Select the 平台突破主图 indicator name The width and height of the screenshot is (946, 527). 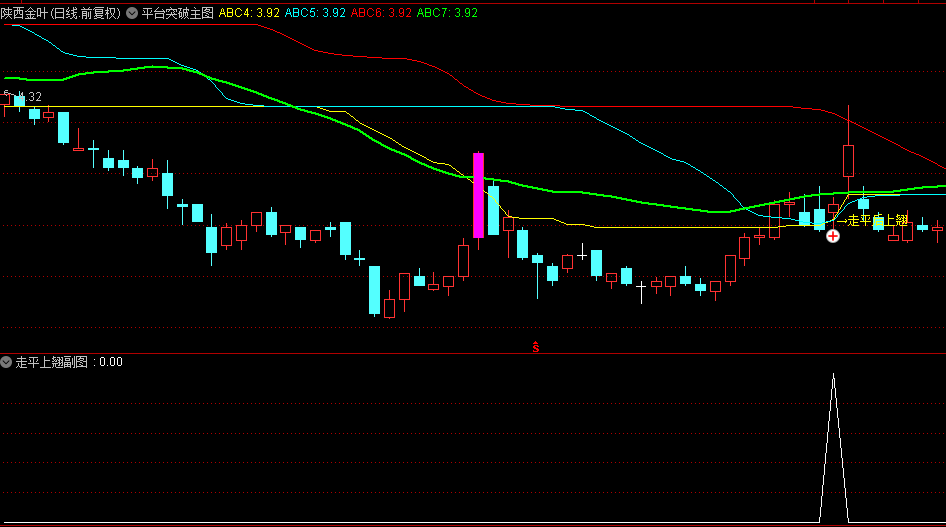[178, 13]
